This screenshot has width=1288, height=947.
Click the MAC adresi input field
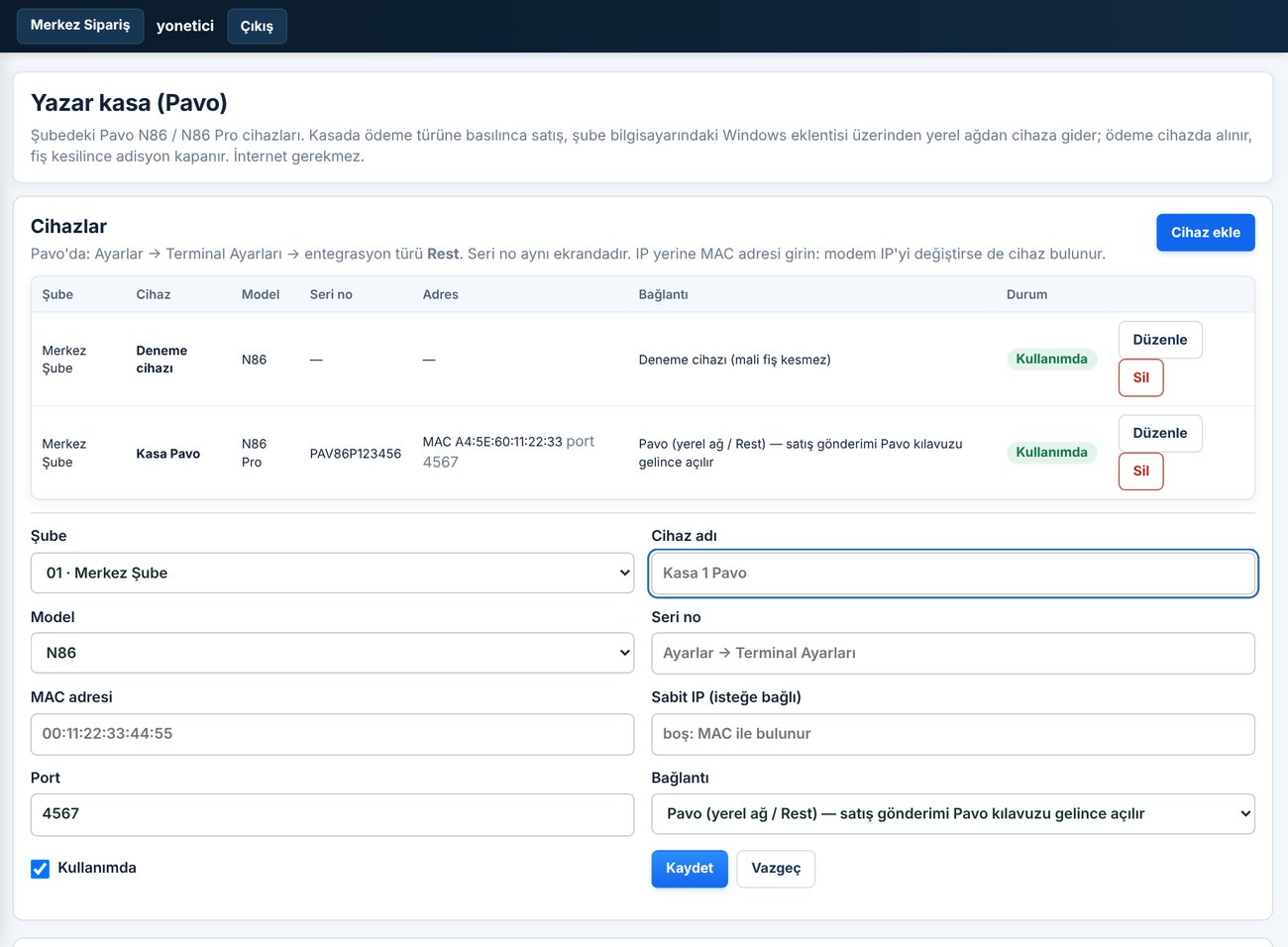point(332,734)
